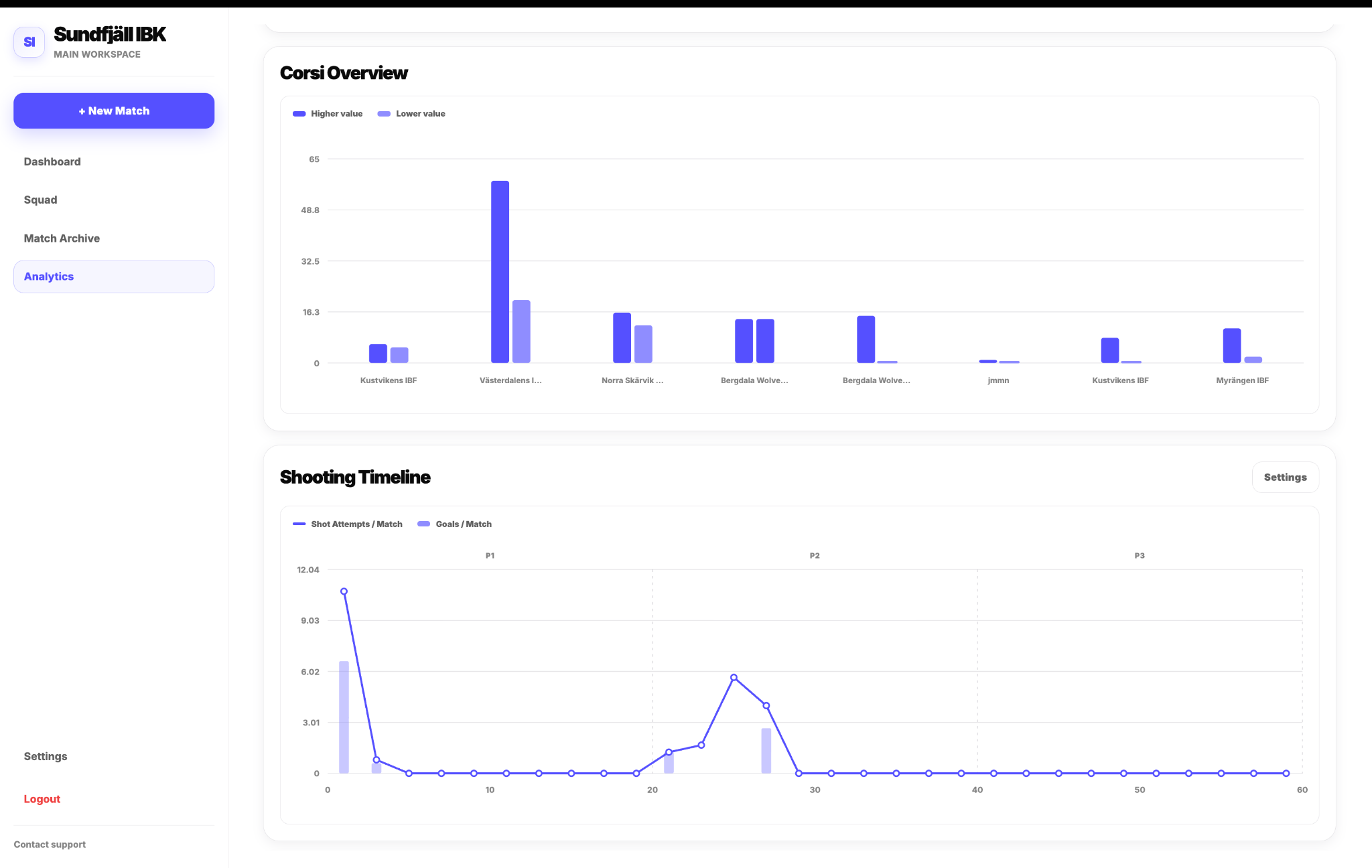Click the Norra Skärvik axis label
This screenshot has width=1372, height=868.
click(632, 380)
